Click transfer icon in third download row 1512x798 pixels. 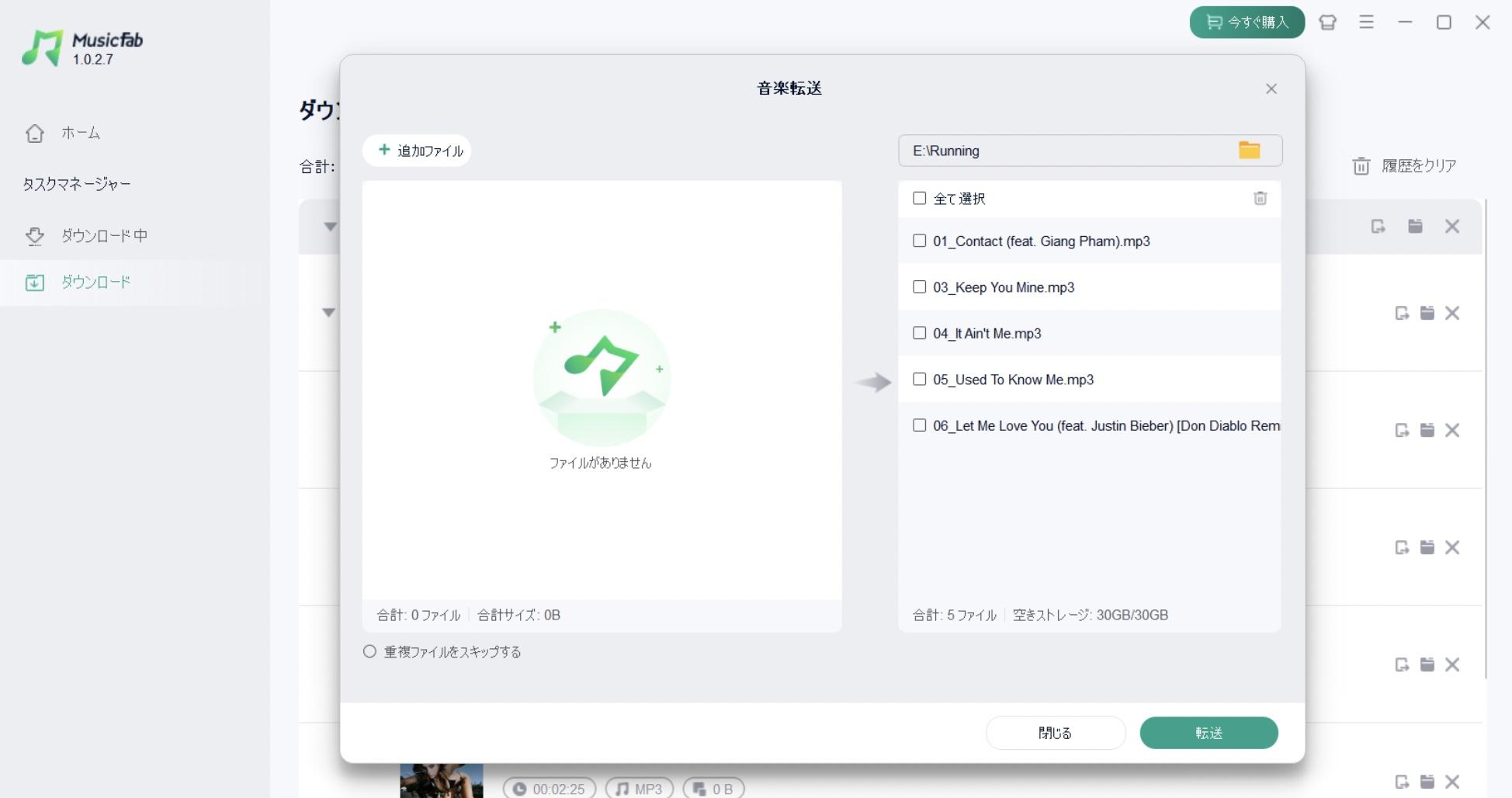point(1402,430)
